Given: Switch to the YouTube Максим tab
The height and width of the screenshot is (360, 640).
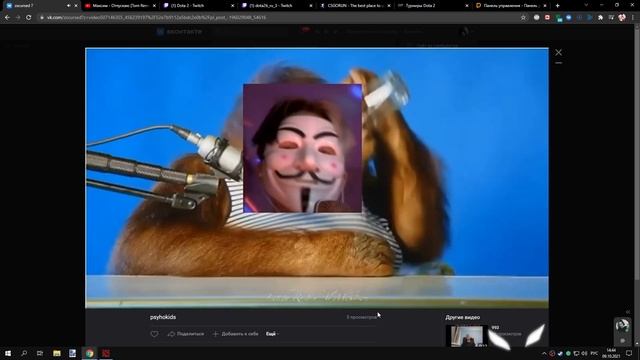Looking at the screenshot, I should tap(120, 6).
